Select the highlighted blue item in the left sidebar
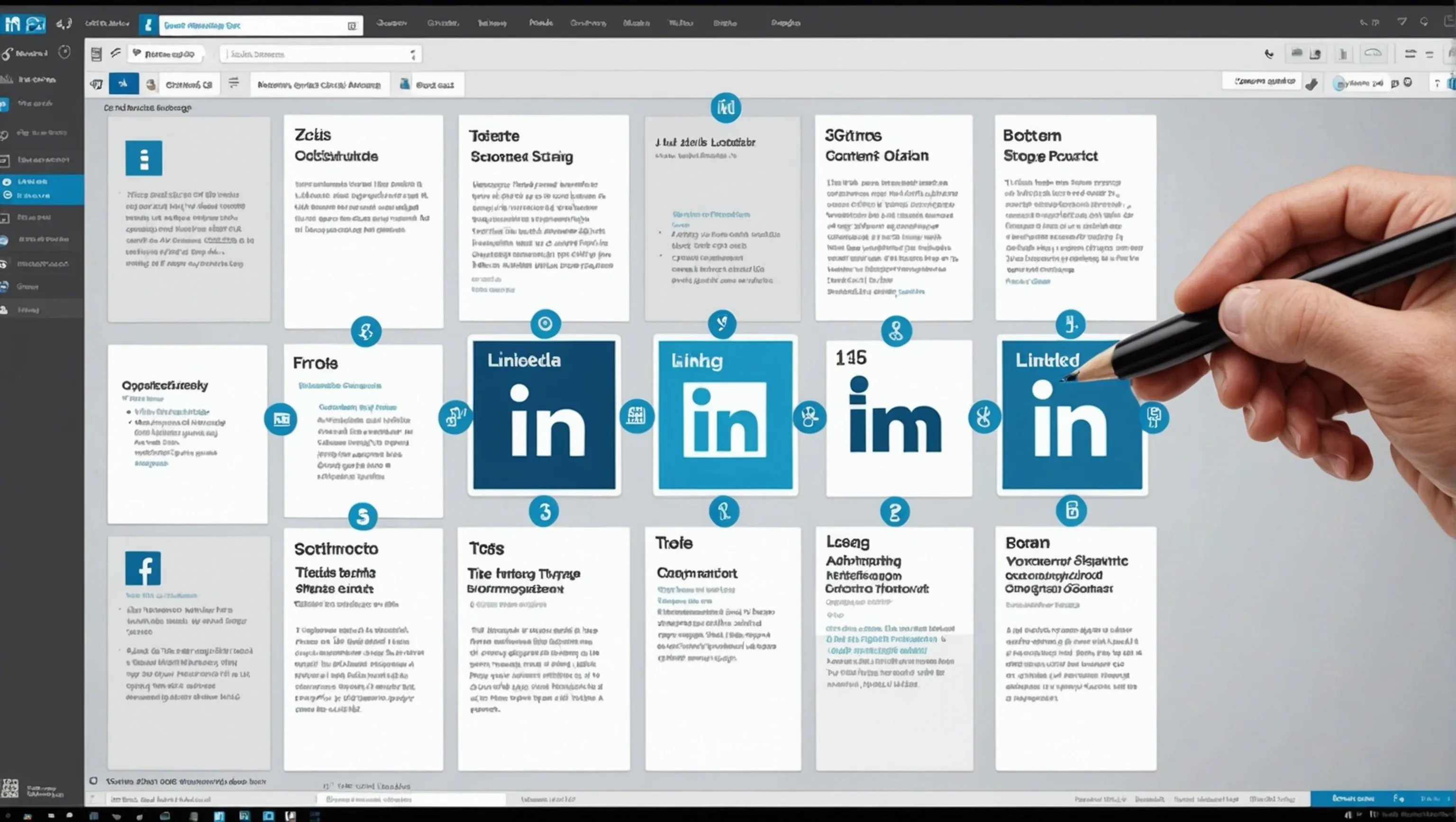This screenshot has width=1456, height=822. pos(42,189)
